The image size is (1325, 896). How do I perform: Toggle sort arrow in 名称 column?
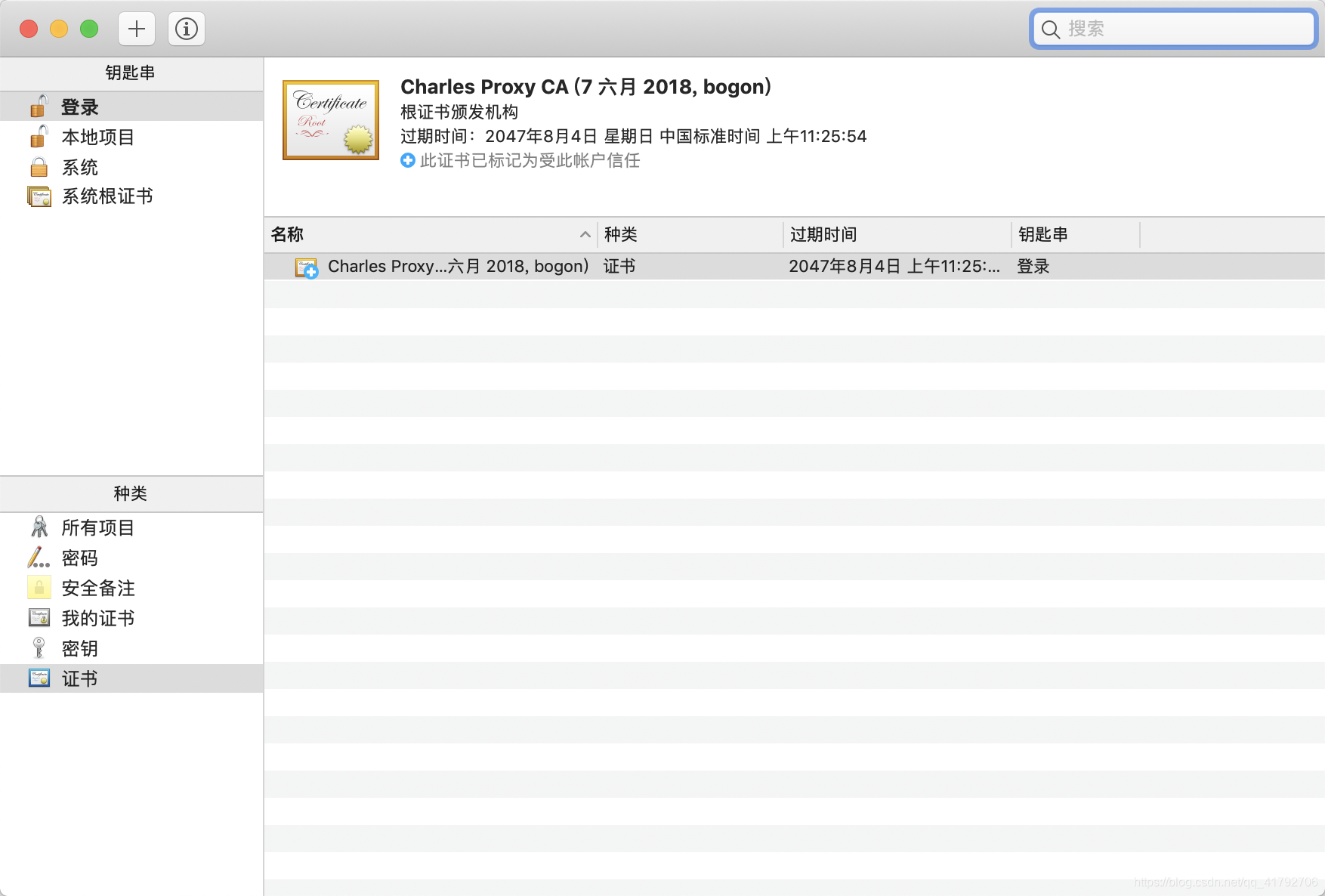tap(585, 235)
